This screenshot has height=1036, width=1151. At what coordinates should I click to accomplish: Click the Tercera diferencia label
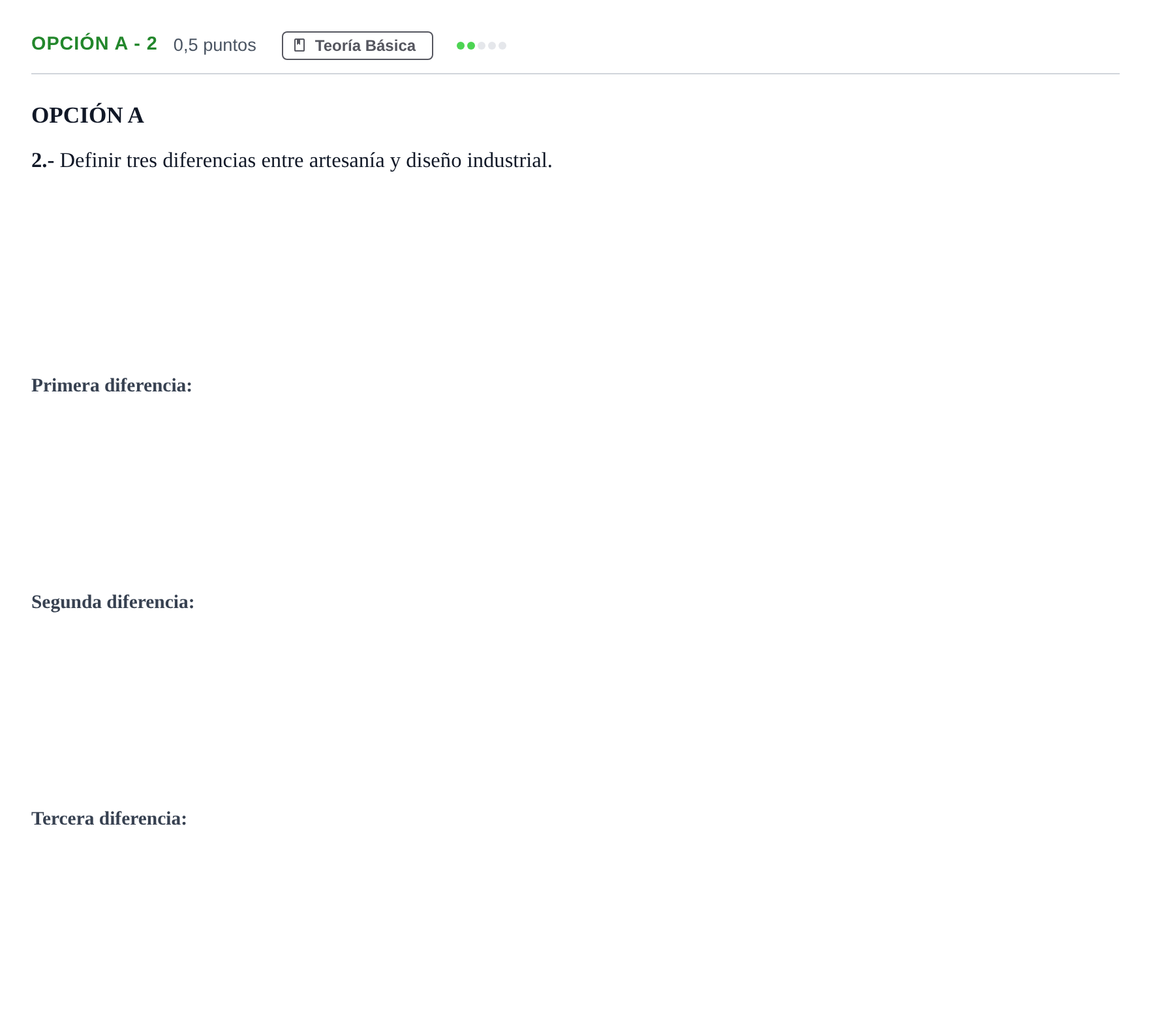tap(109, 819)
